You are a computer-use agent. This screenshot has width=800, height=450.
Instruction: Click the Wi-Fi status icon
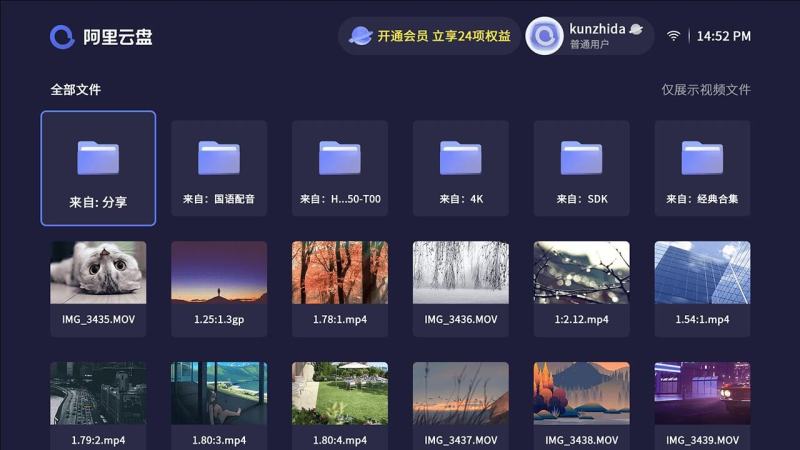[674, 36]
